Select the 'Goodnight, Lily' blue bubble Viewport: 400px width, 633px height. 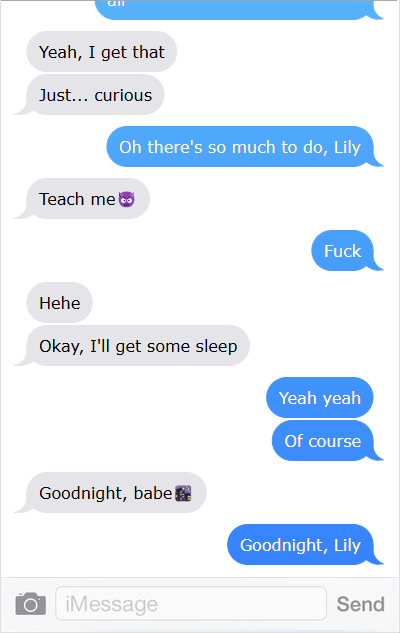pos(300,545)
